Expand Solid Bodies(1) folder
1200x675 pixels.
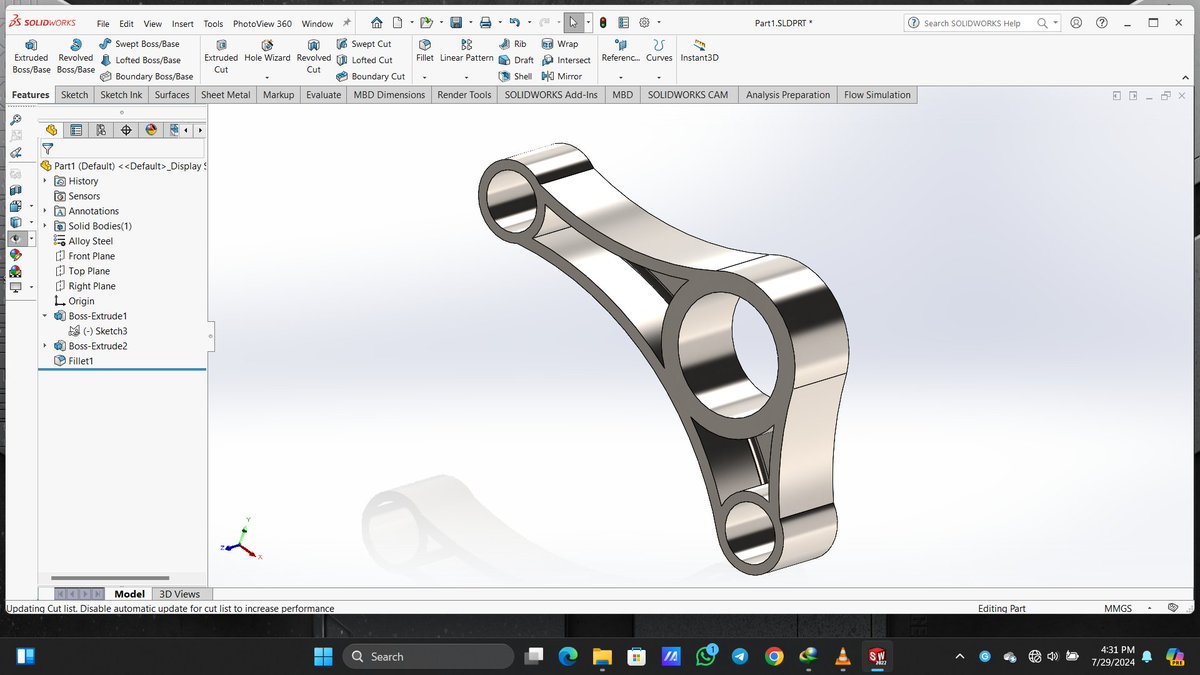pyautogui.click(x=45, y=226)
